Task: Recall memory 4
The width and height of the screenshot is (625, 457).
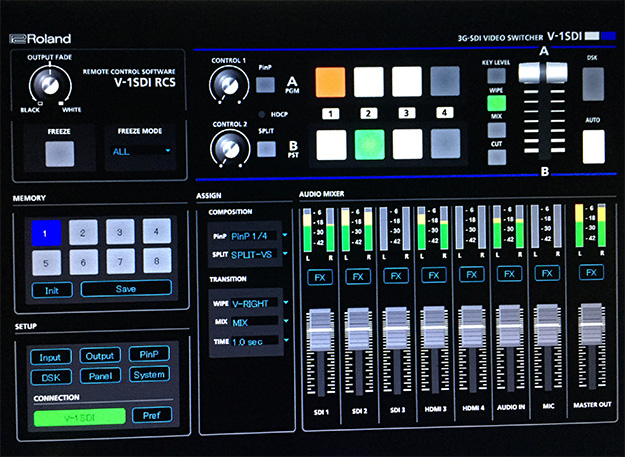Action: pos(157,231)
